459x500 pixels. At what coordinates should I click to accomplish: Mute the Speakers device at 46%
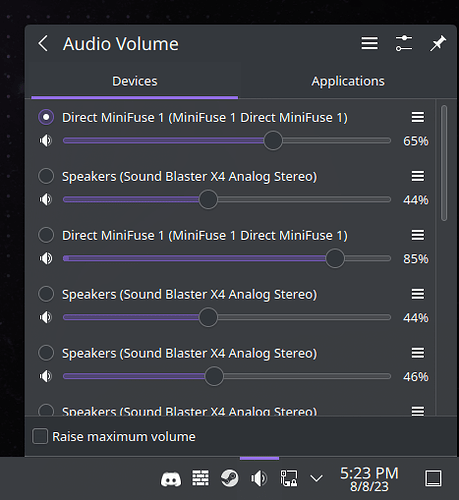pyautogui.click(x=46, y=376)
